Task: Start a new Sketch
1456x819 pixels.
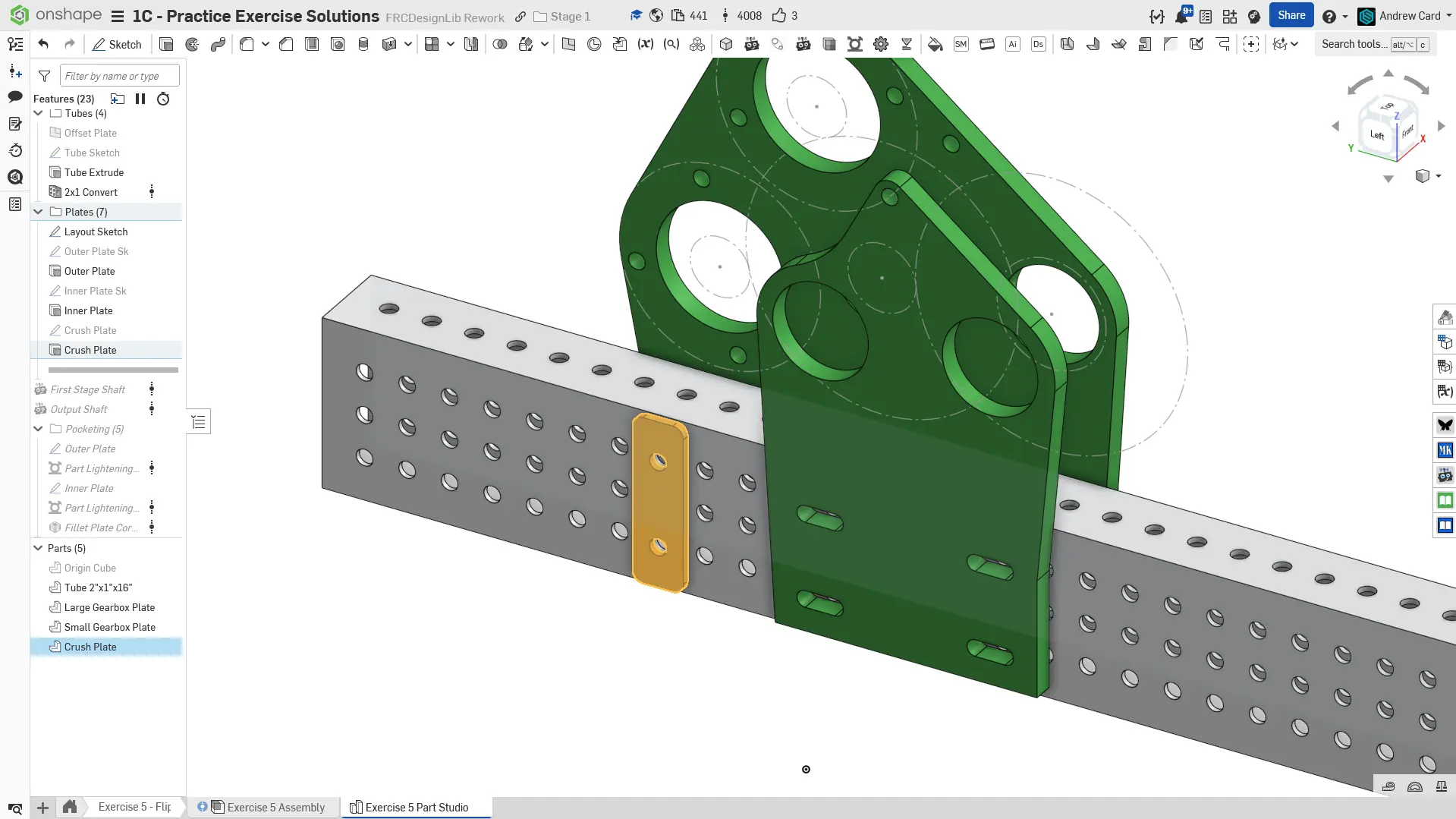Action: click(117, 44)
